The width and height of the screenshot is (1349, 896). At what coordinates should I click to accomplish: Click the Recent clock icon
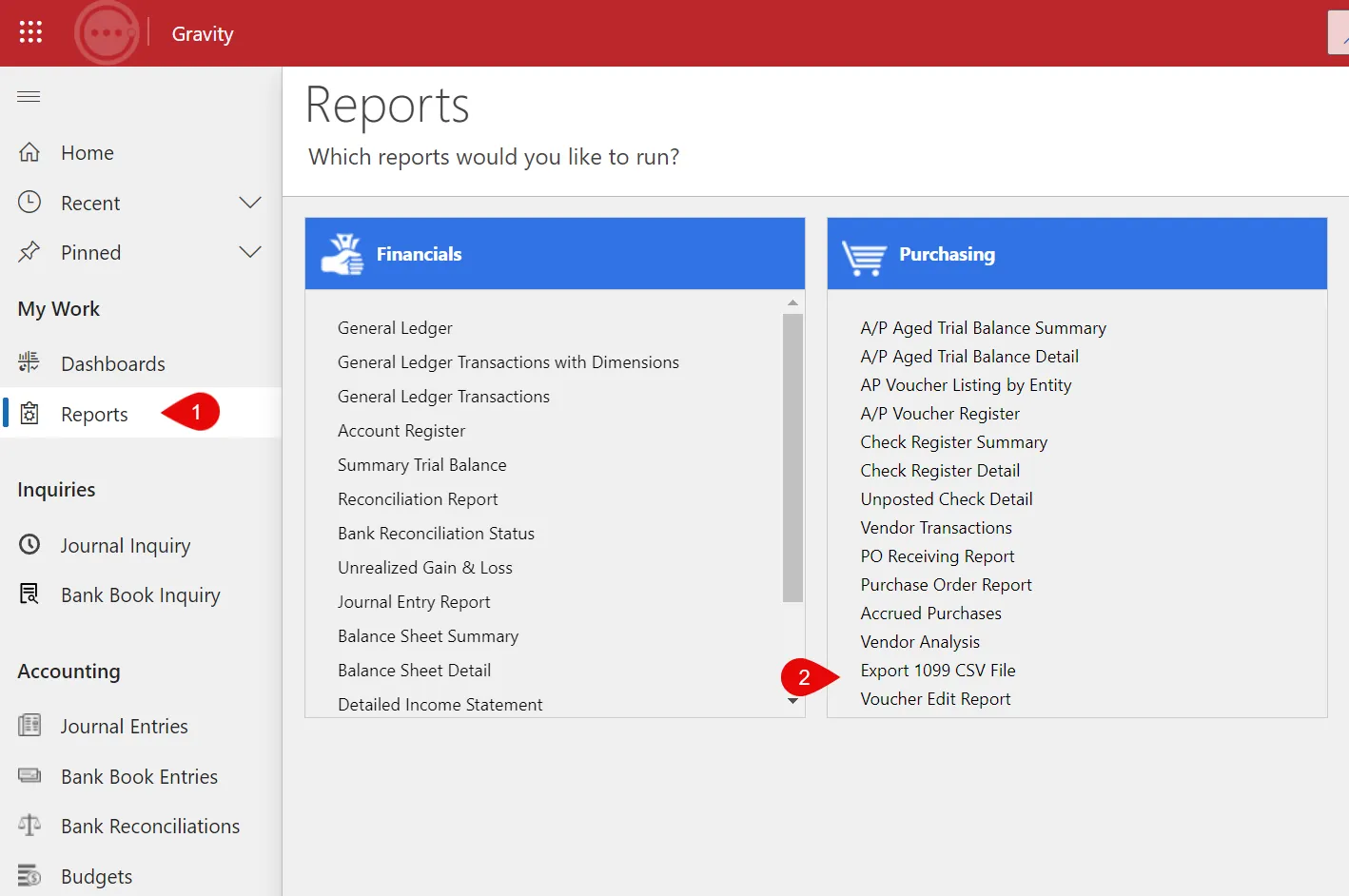tap(29, 202)
